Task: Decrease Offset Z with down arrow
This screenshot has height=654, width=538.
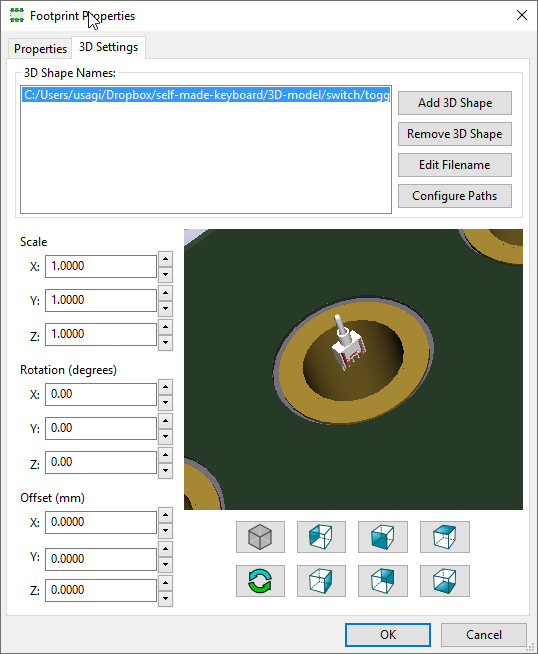Action: point(166,599)
